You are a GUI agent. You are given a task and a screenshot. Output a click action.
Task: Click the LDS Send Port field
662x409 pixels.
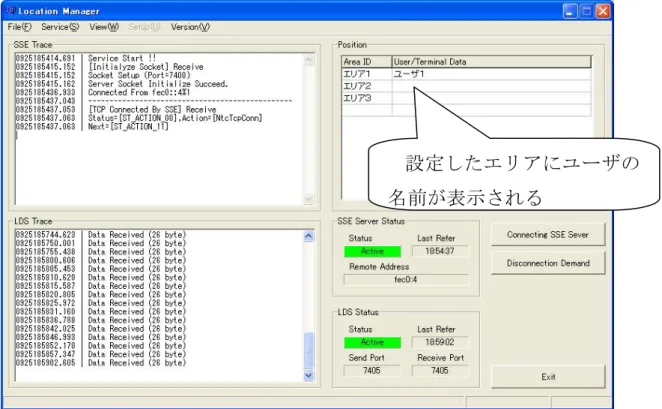pos(372,371)
